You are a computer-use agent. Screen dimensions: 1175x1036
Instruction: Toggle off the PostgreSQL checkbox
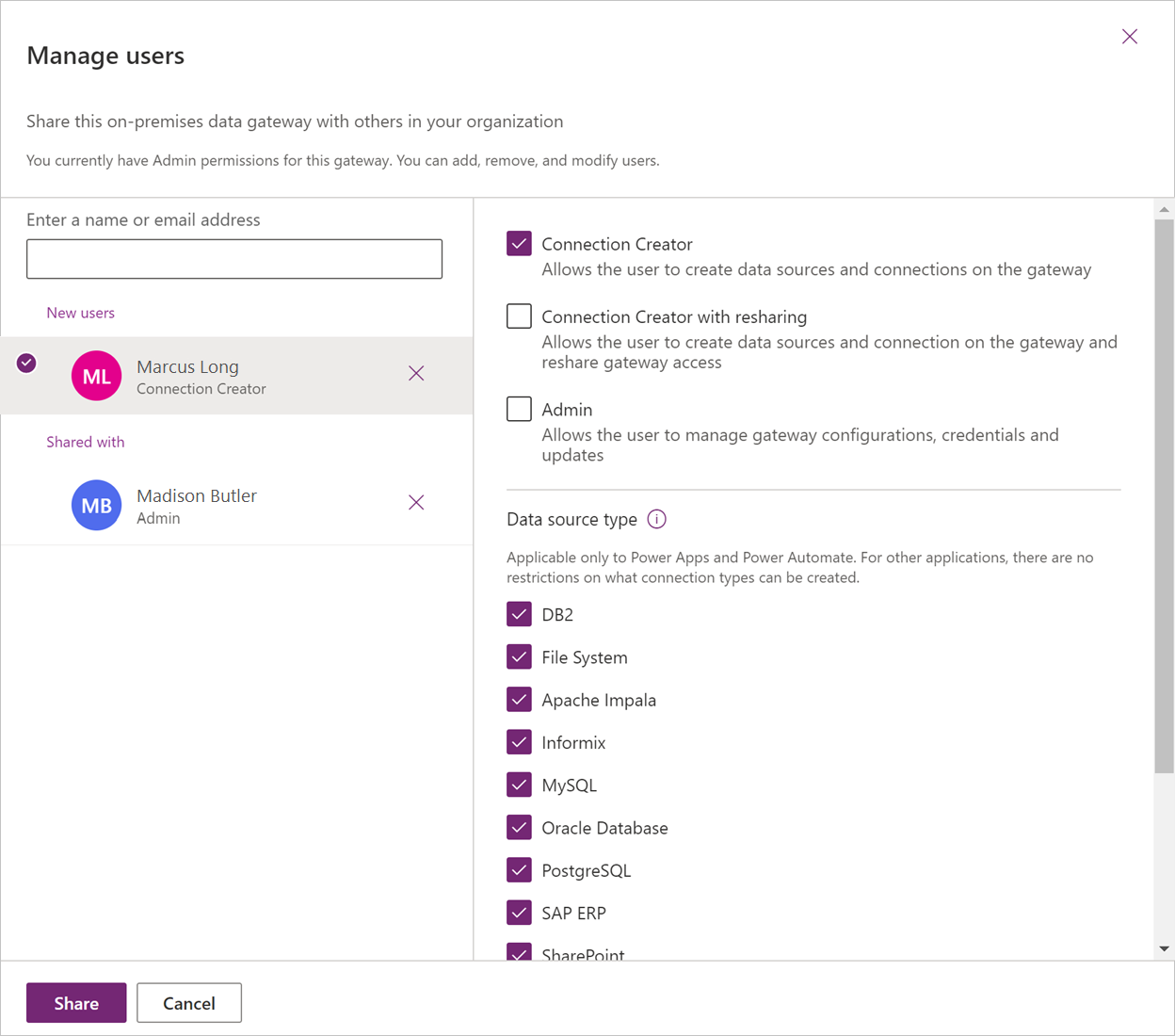click(x=519, y=869)
